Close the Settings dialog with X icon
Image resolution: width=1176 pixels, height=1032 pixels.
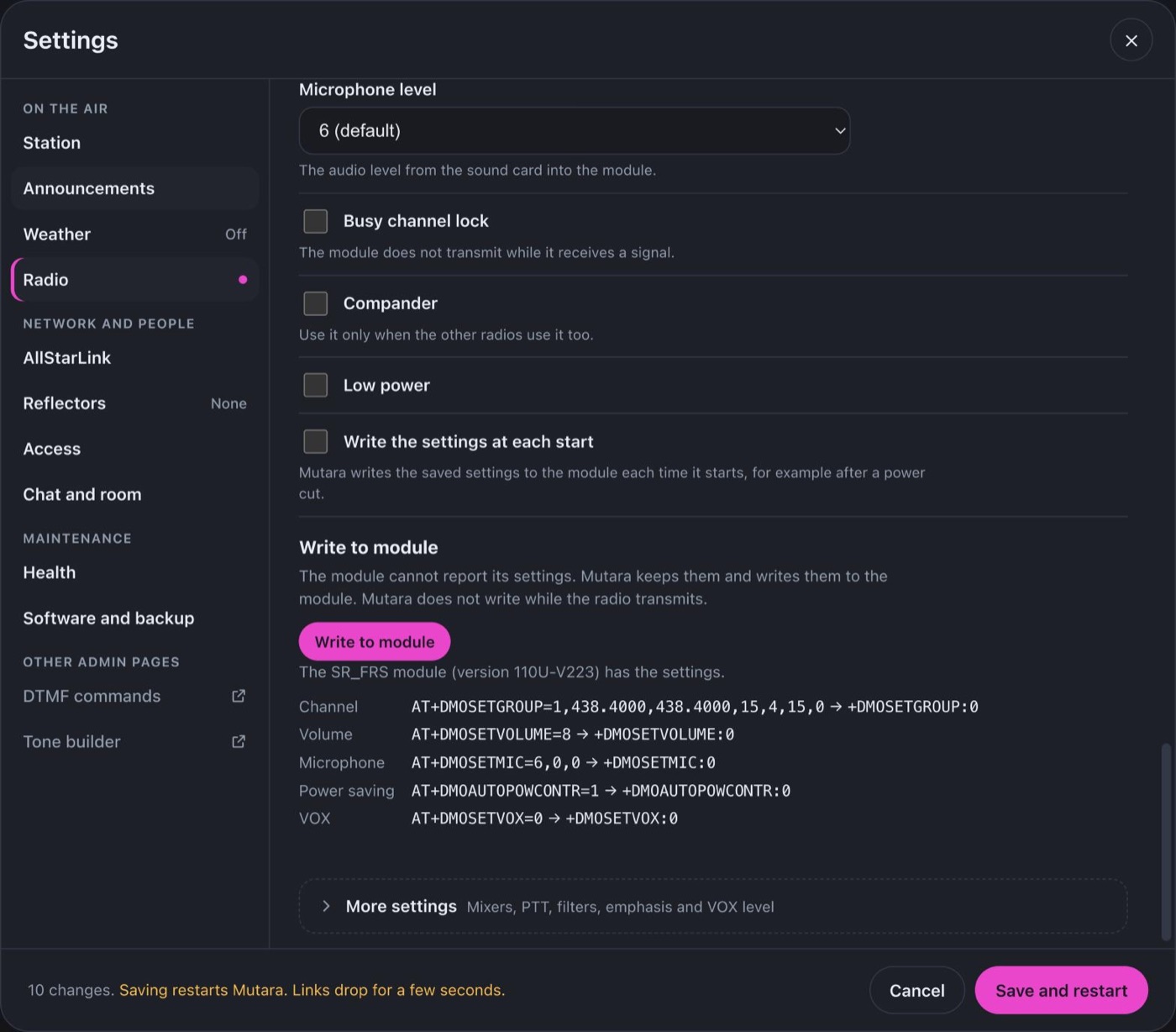tap(1131, 40)
